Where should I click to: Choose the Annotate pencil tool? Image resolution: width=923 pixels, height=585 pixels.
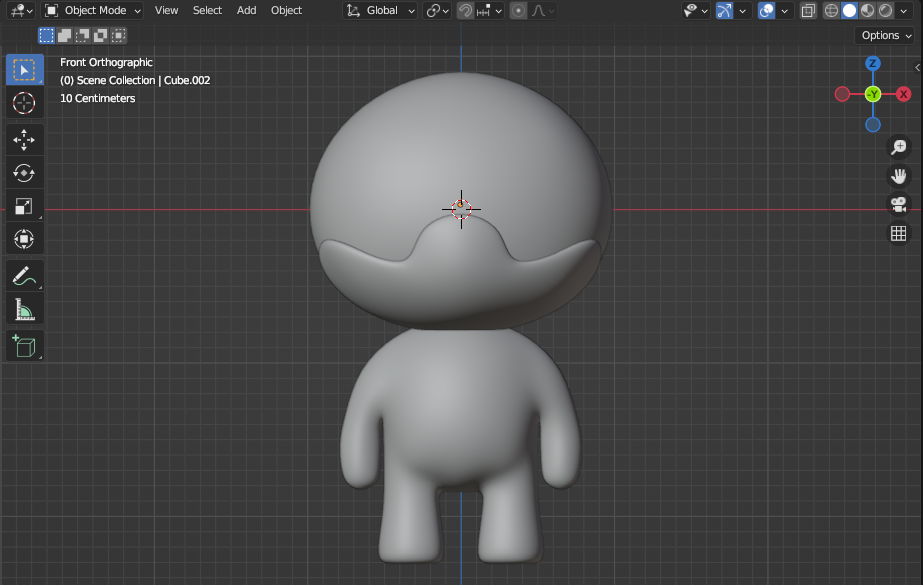click(24, 276)
